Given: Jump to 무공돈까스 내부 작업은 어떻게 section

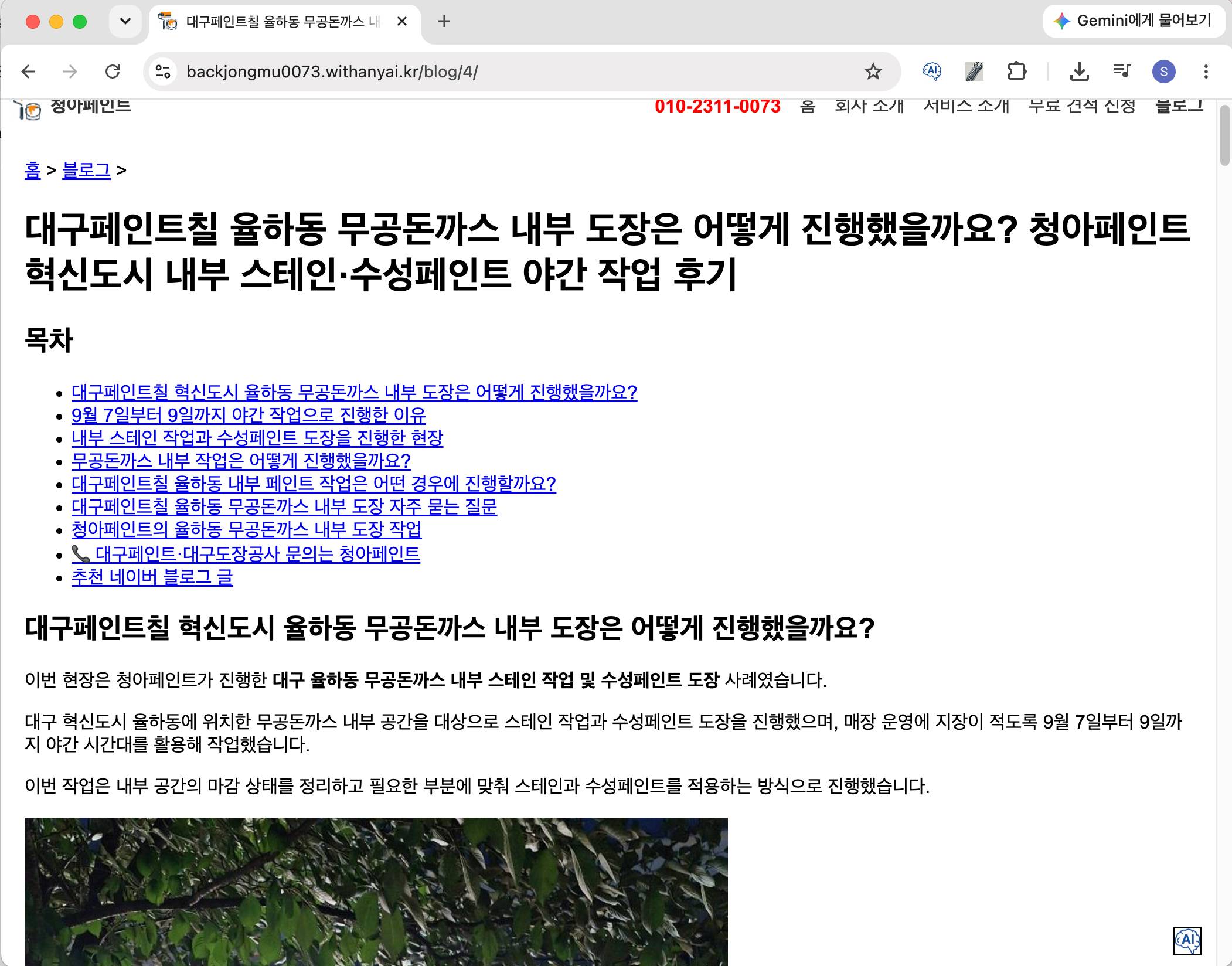Looking at the screenshot, I should (241, 461).
